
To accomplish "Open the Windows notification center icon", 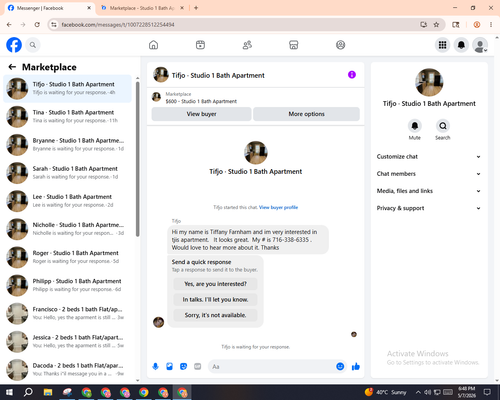I will (487, 392).
